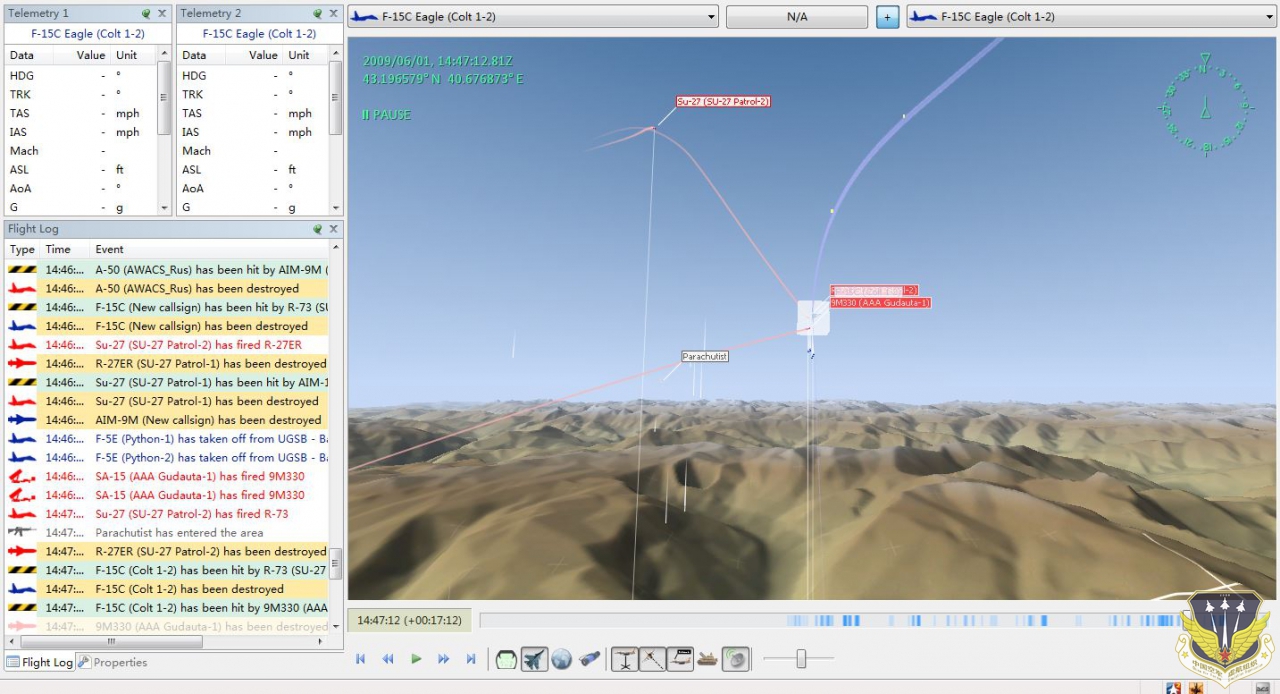Click Telemetry 1 Data column header
Image resolution: width=1280 pixels, height=694 pixels.
pyautogui.click(x=28, y=55)
